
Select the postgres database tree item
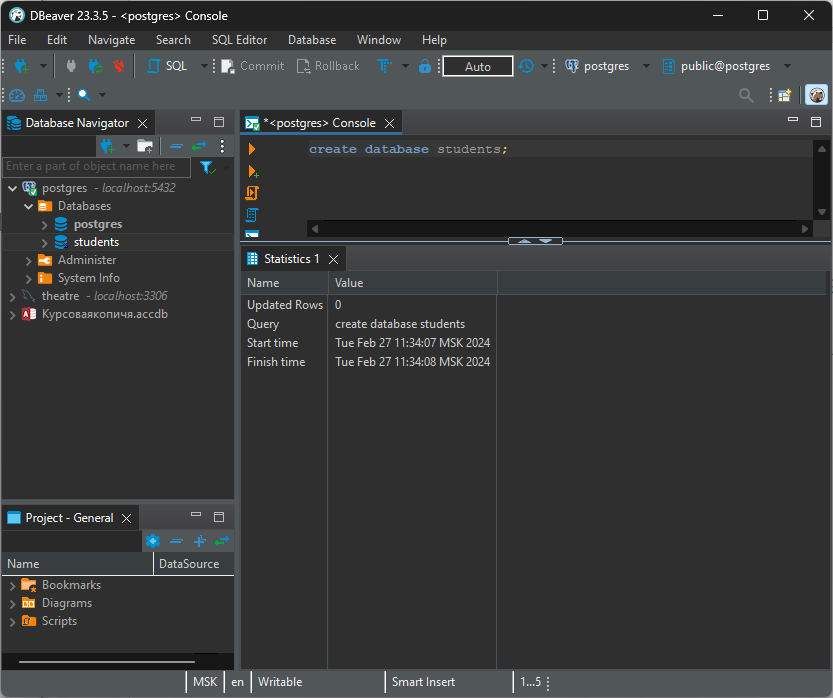click(x=98, y=224)
